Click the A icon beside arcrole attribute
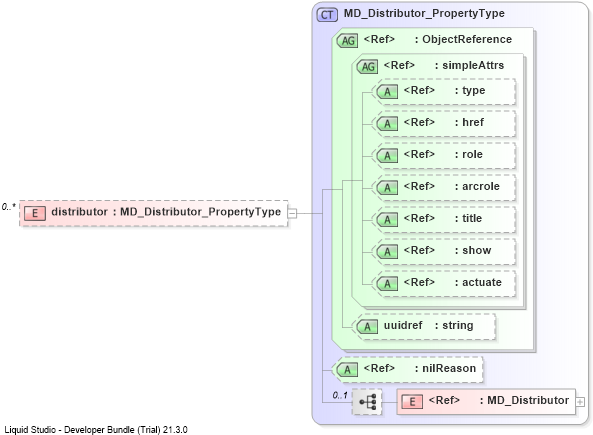Screen dimensions: 593x435 pyautogui.click(x=387, y=188)
